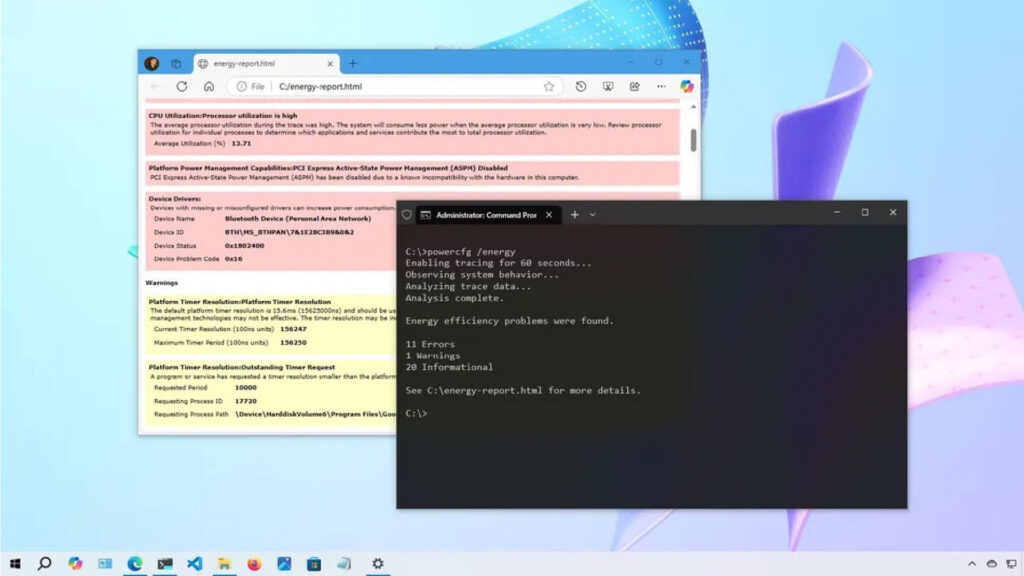The image size is (1024, 576).
Task: Open Windows Start menu
Action: pos(15,564)
